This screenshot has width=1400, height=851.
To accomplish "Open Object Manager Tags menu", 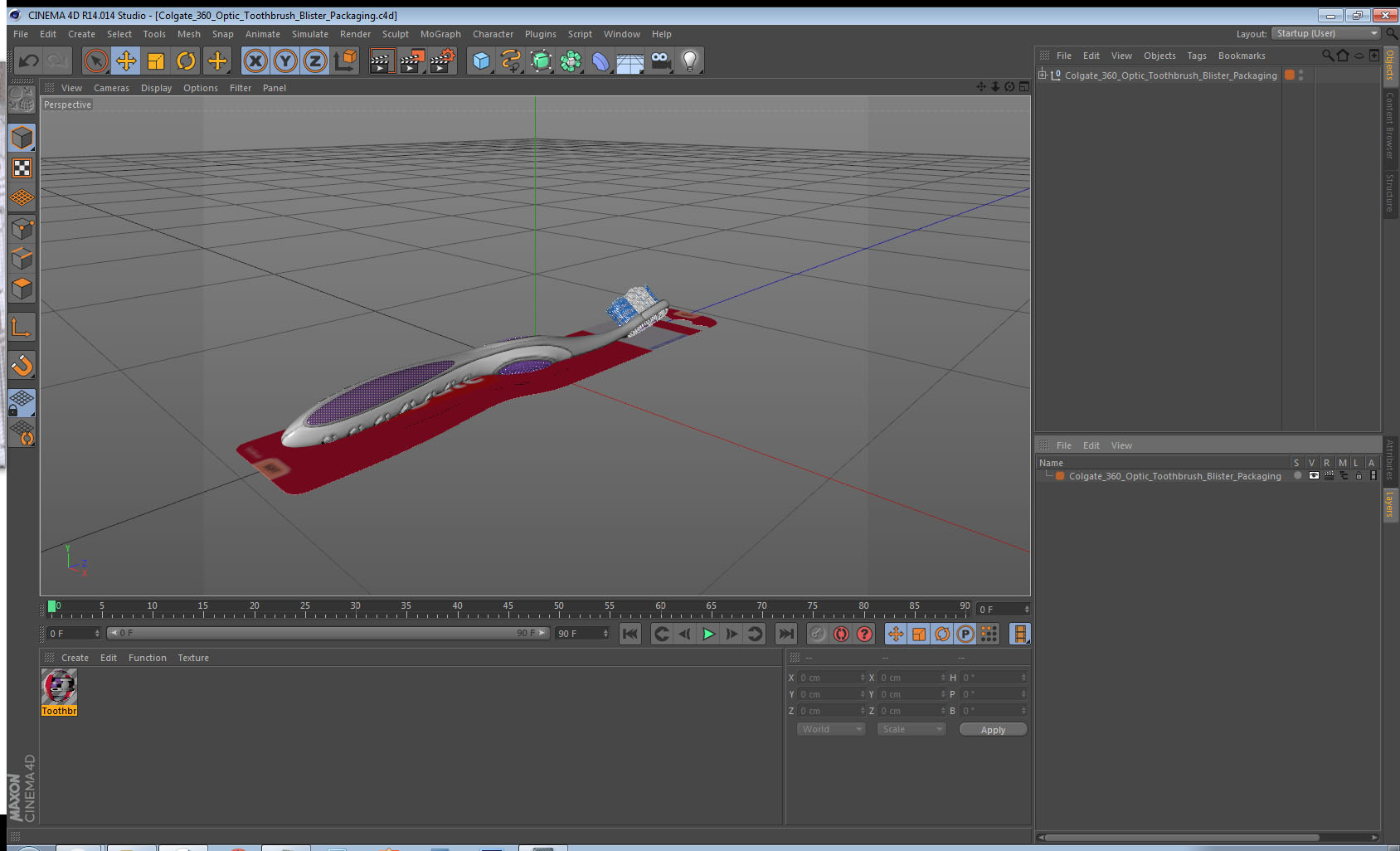I will coord(1197,56).
